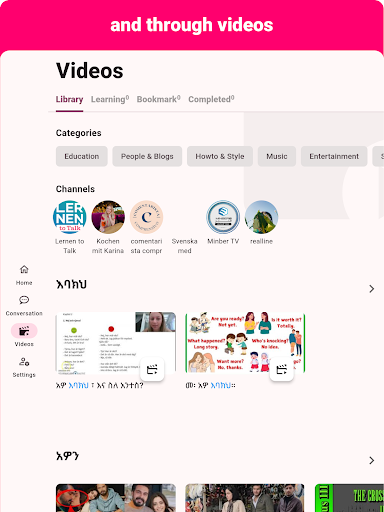Click the Settings label in sidebar

coord(24,375)
